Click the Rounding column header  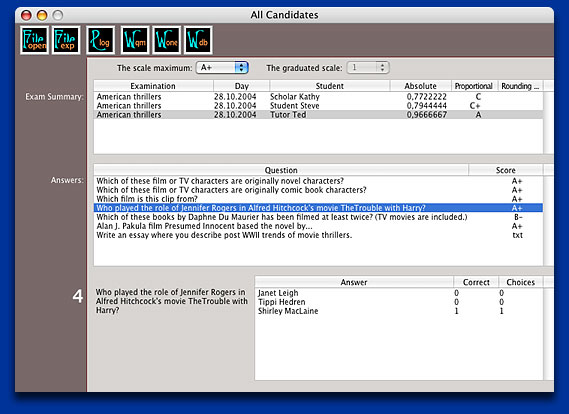pyautogui.click(x=520, y=86)
